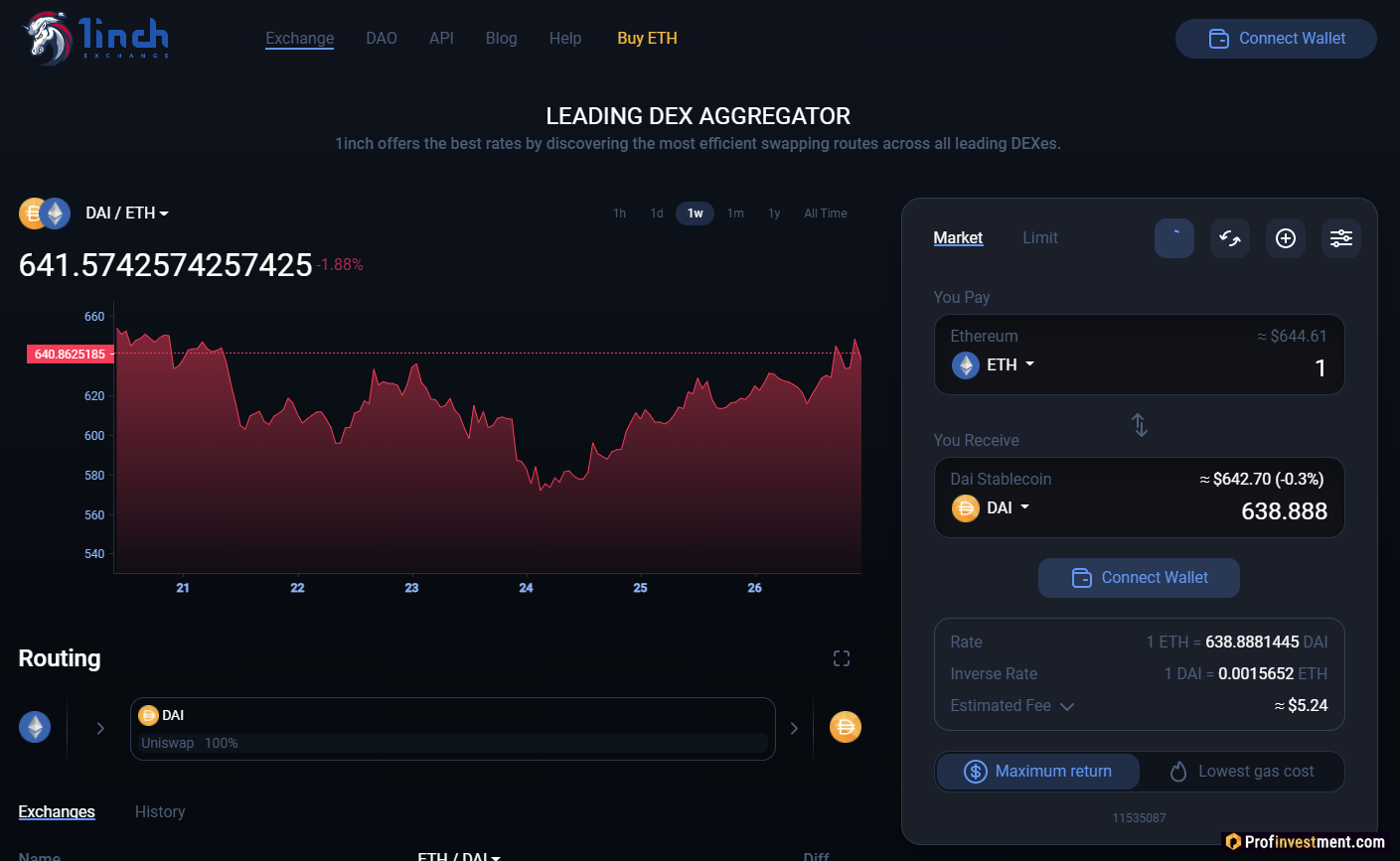Open the transaction settings sliders icon

point(1340,238)
